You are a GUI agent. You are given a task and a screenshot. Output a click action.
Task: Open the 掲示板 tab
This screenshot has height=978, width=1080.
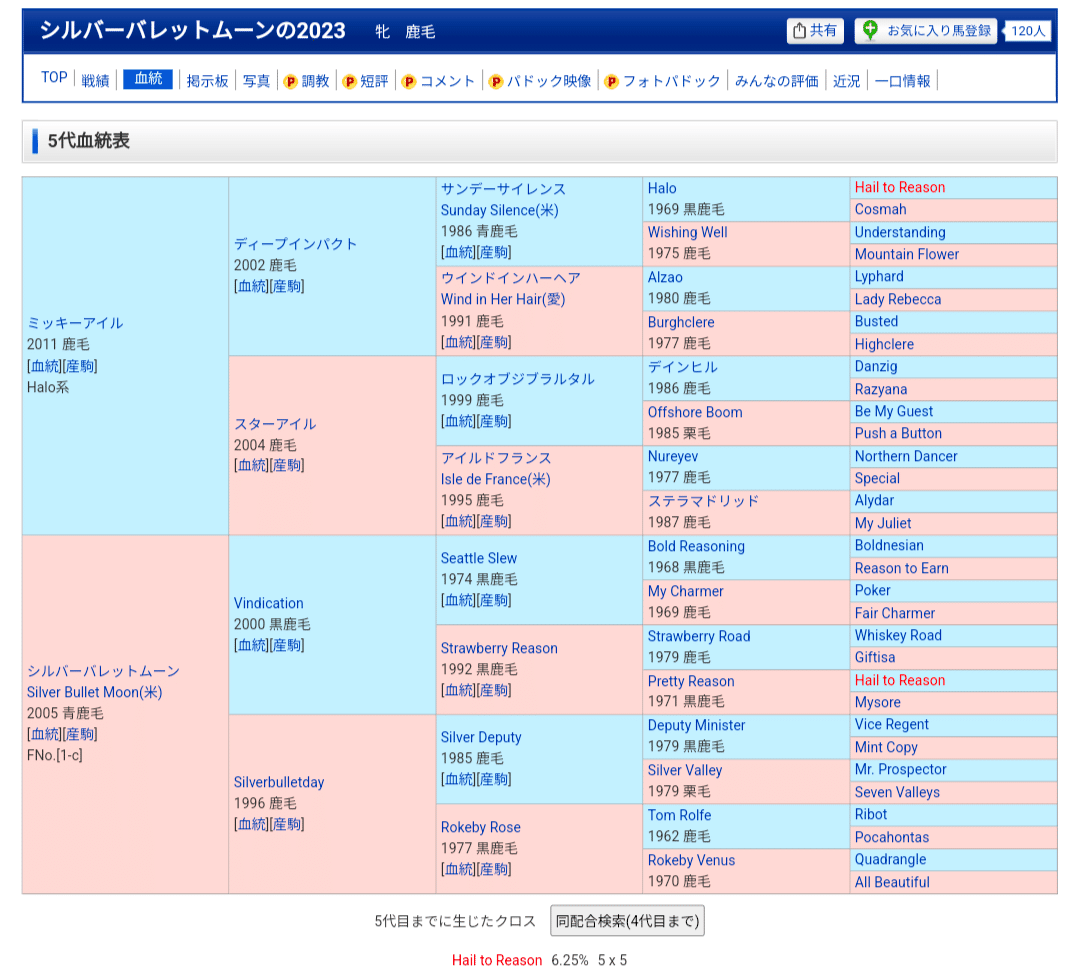click(207, 81)
